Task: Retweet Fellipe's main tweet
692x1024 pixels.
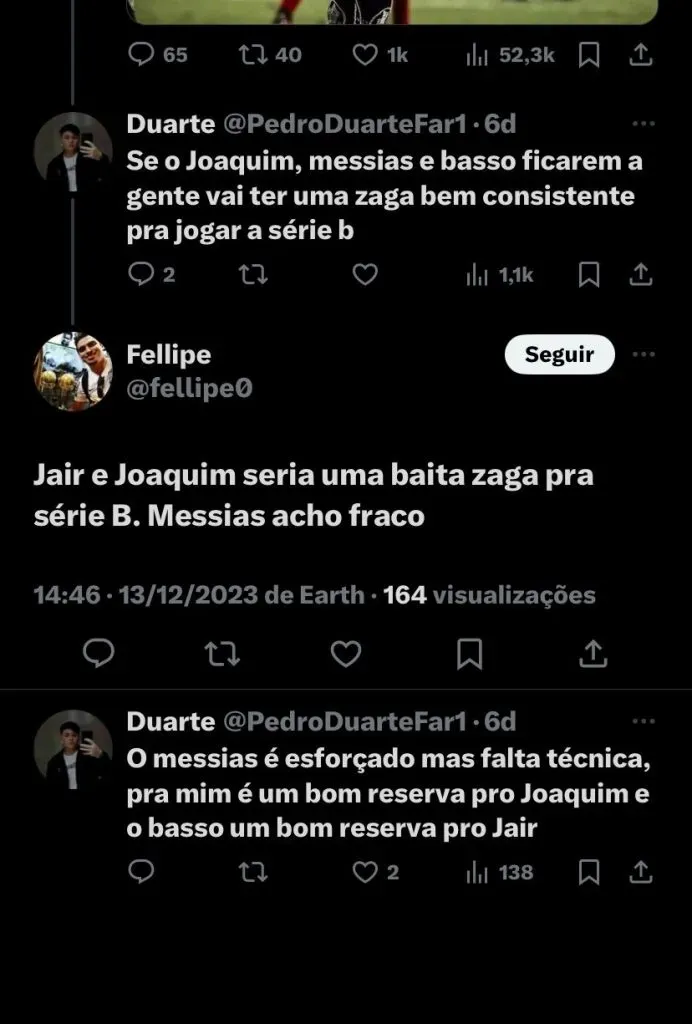Action: coord(221,654)
